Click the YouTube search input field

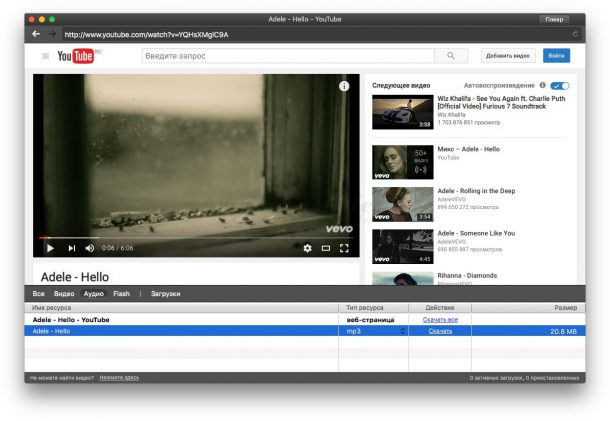pos(290,56)
